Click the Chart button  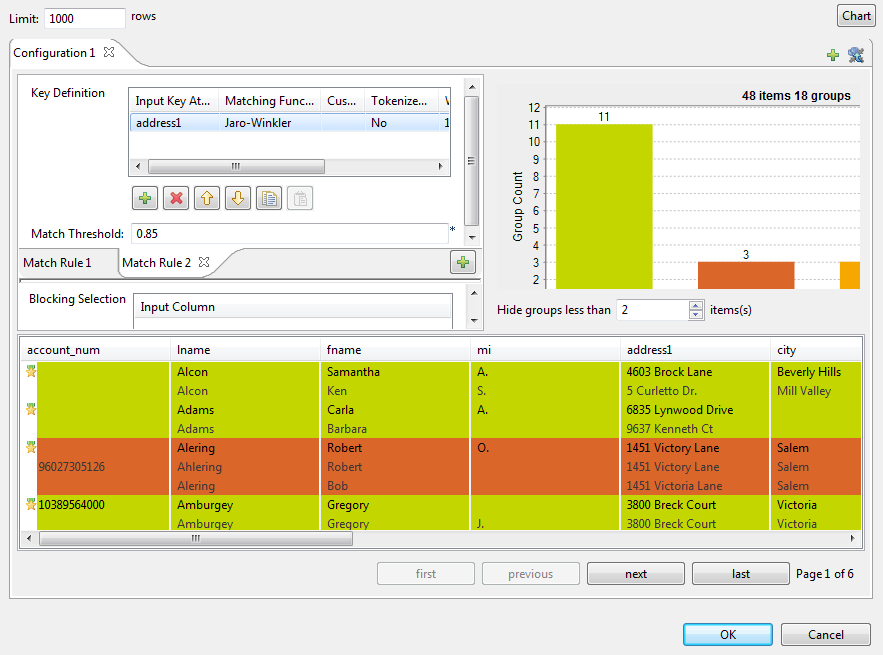pyautogui.click(x=856, y=16)
